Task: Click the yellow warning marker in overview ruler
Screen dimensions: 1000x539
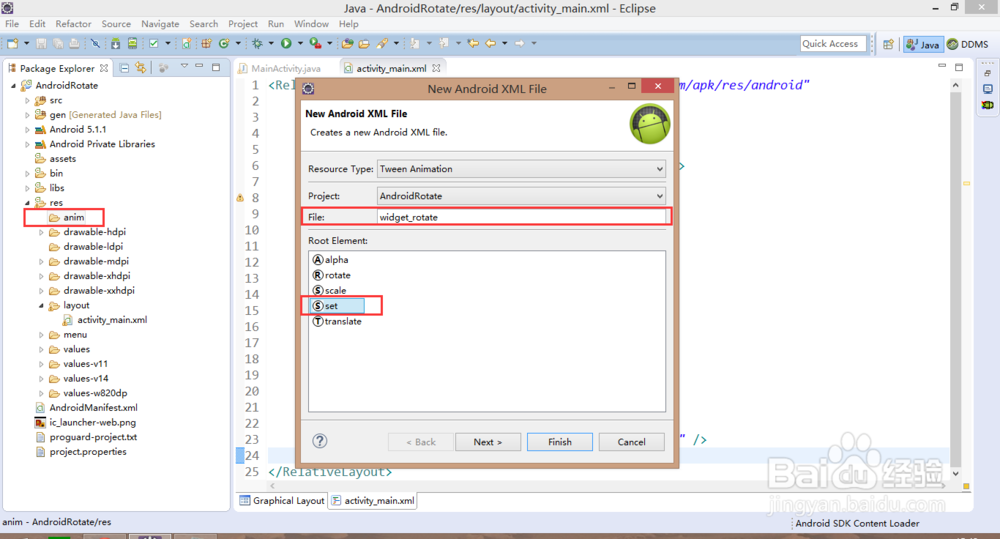Action: click(x=966, y=183)
